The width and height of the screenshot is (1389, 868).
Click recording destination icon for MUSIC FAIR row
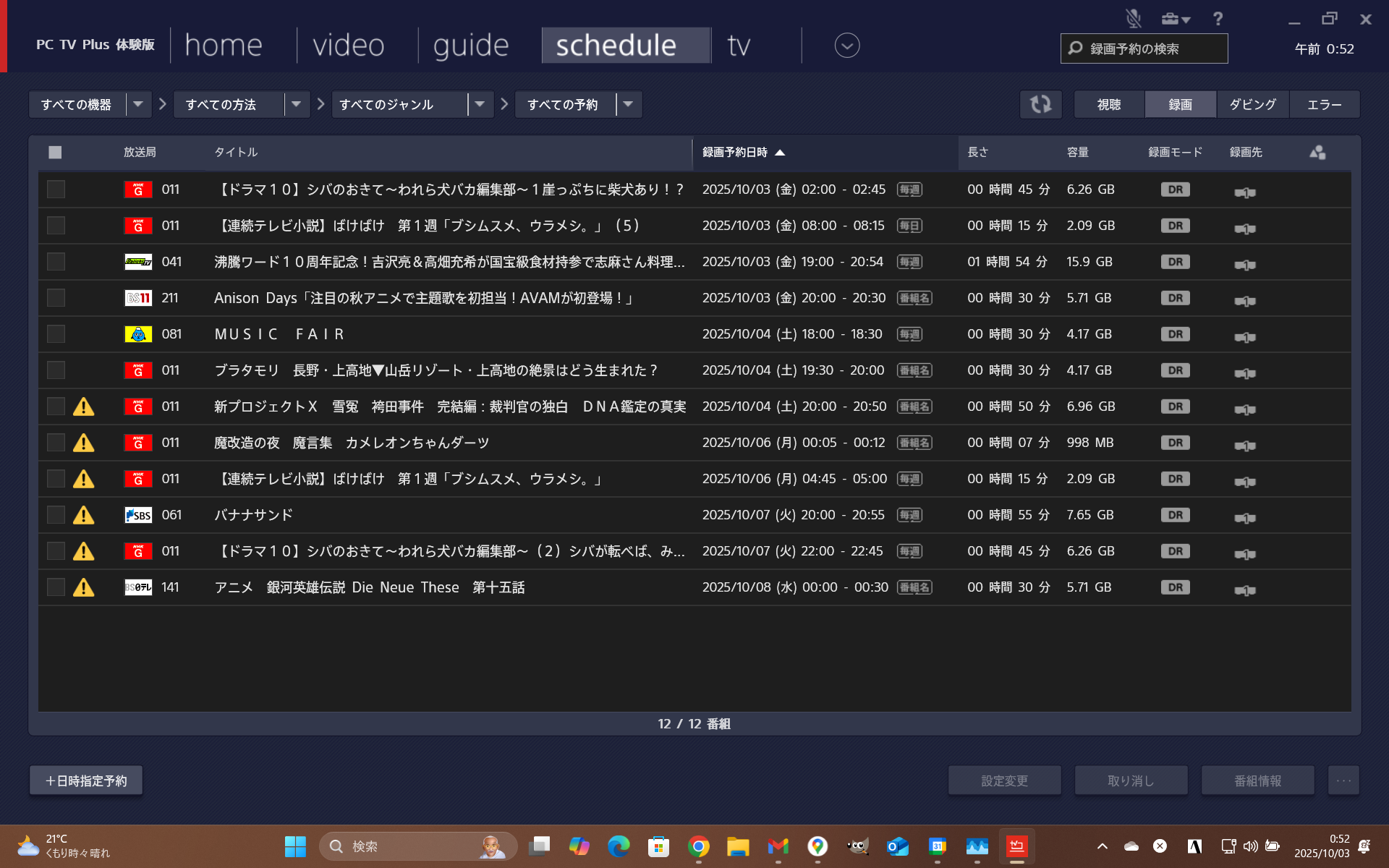pyautogui.click(x=1244, y=337)
